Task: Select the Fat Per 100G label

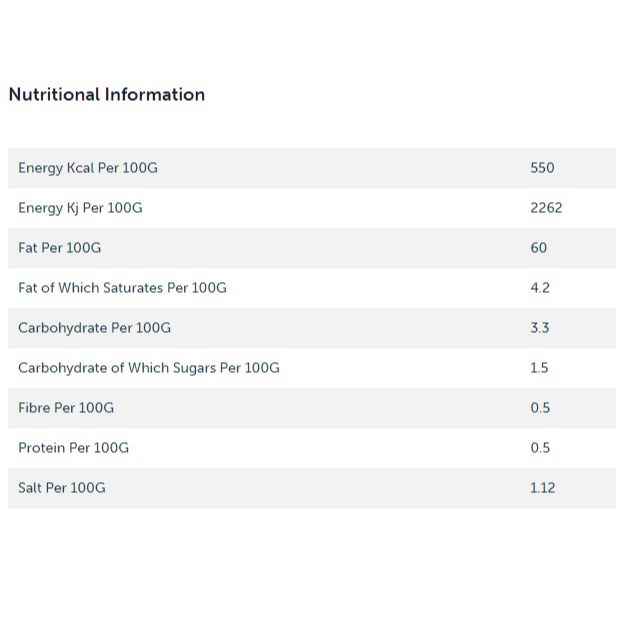Action: coord(59,248)
